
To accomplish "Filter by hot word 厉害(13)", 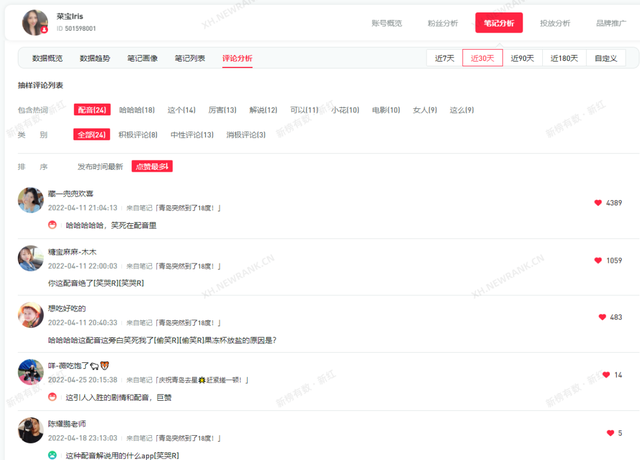I will pyautogui.click(x=222, y=110).
